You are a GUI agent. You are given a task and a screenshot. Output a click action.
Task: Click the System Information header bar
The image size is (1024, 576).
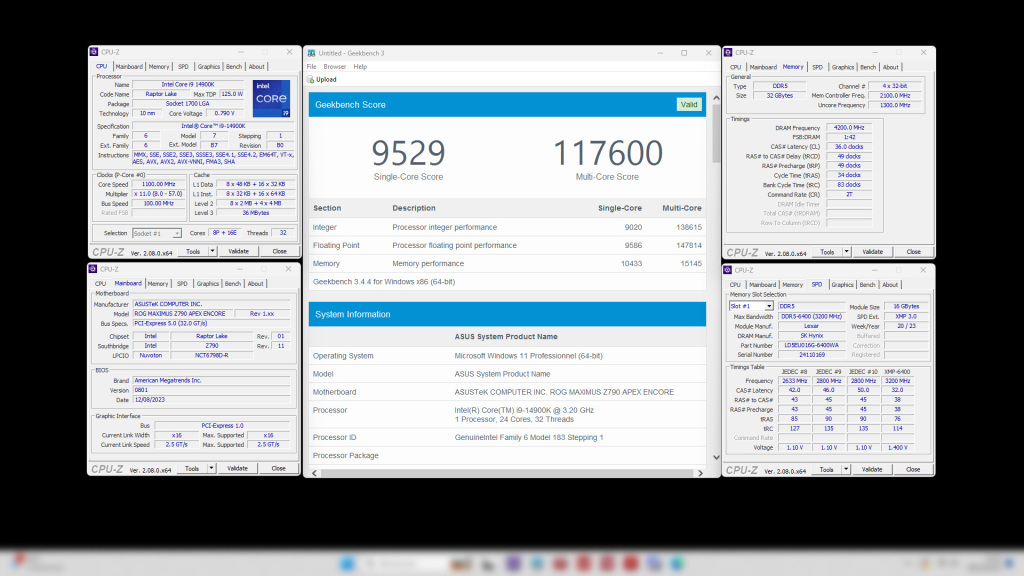(x=507, y=314)
